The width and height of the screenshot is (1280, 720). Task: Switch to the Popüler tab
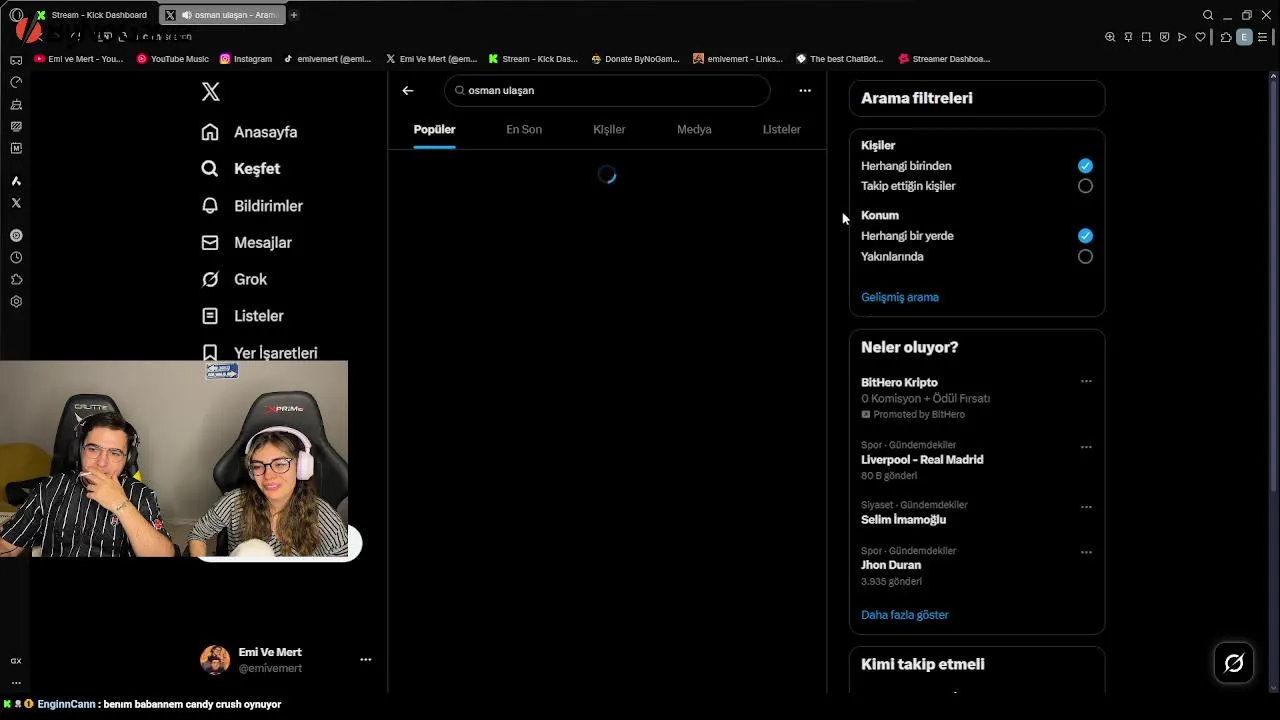click(434, 129)
